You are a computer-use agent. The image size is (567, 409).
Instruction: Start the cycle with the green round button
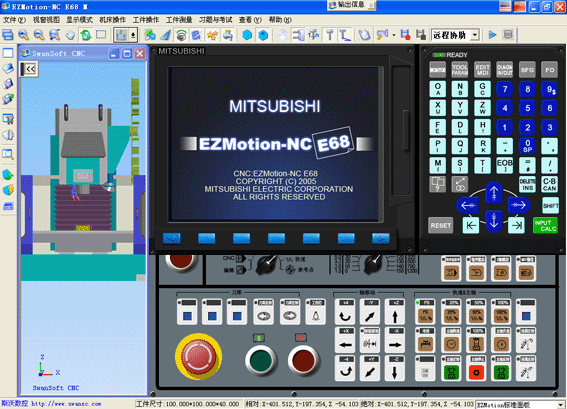[x=261, y=360]
